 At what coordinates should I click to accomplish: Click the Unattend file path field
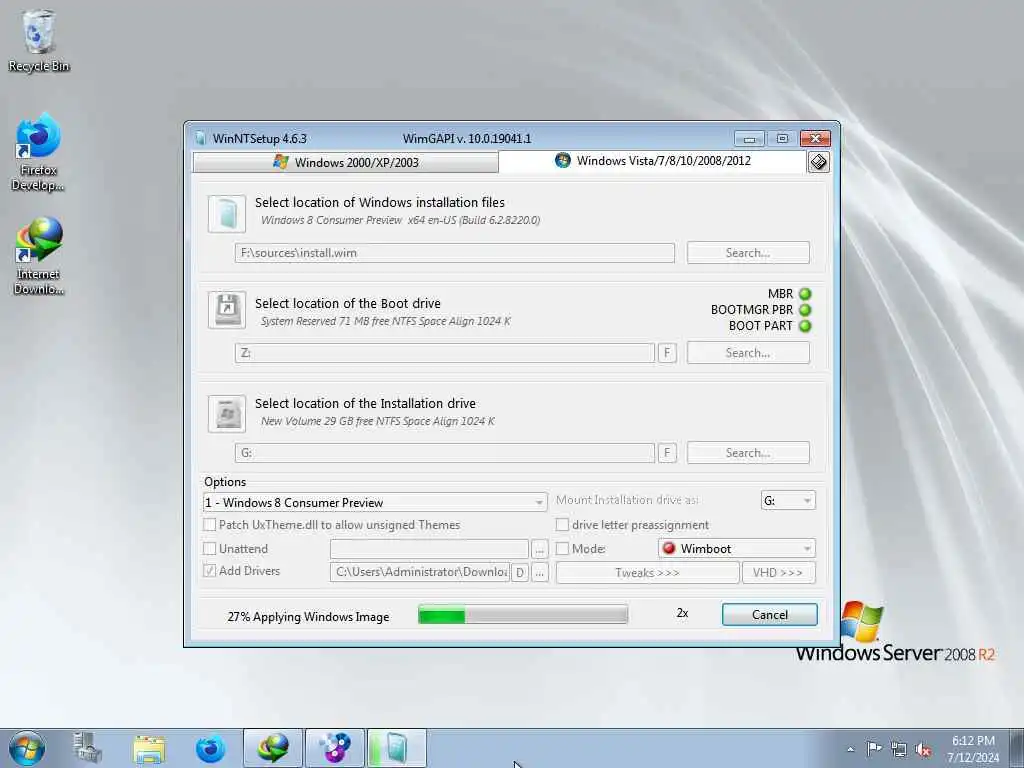coord(429,549)
